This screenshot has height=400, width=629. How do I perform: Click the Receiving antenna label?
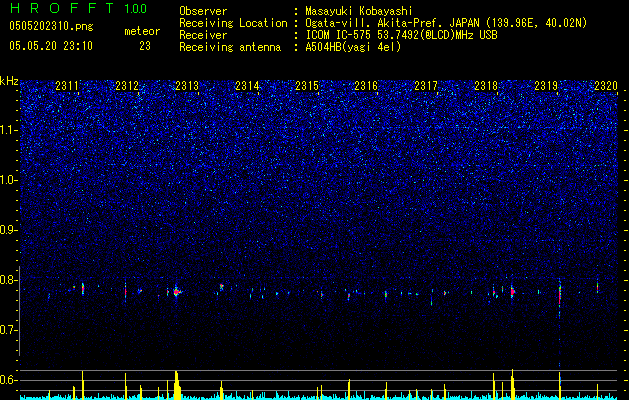(x=230, y=47)
